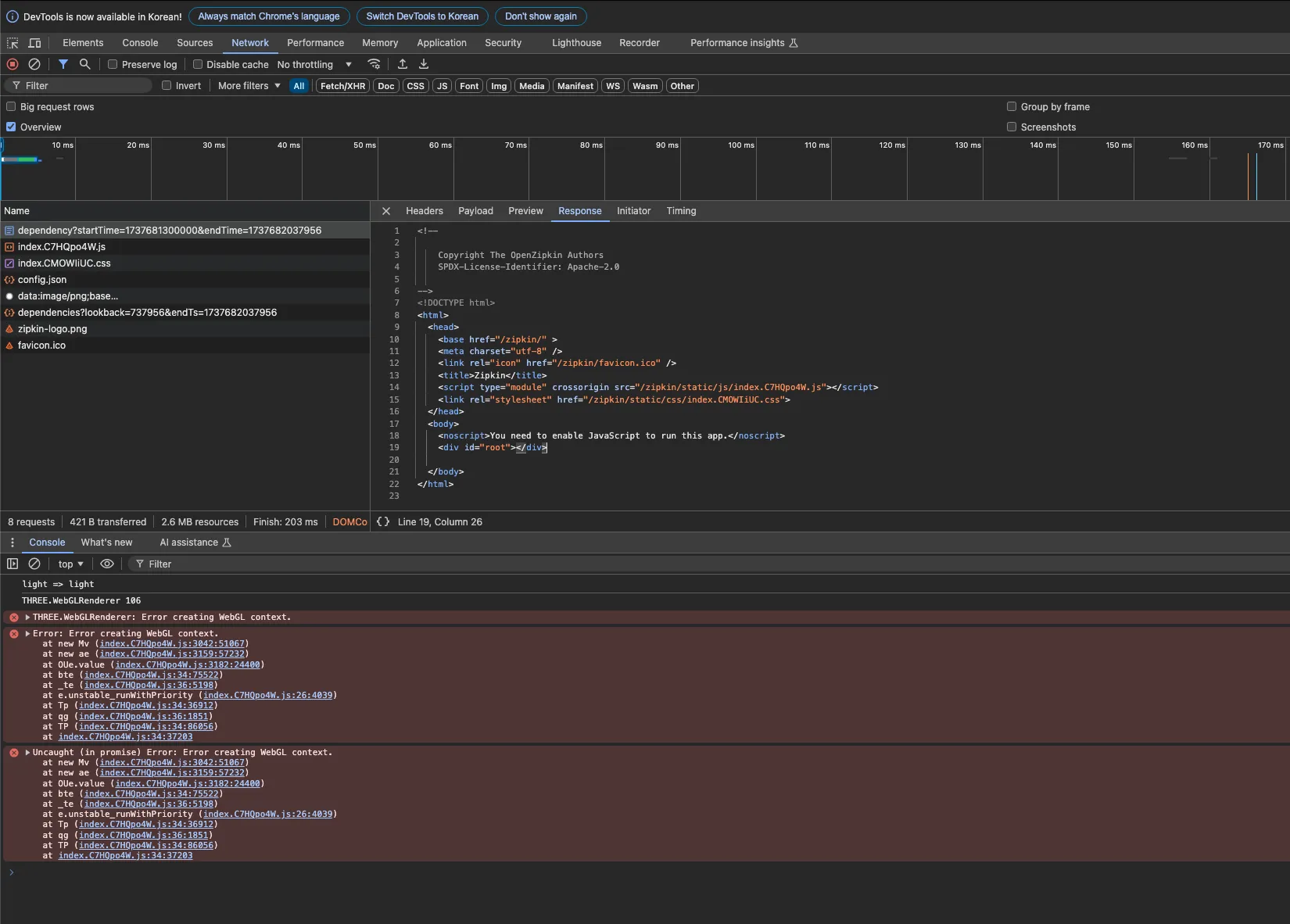Viewport: 1290px width, 924px height.
Task: Open the No throttling dropdown
Action: (x=315, y=64)
